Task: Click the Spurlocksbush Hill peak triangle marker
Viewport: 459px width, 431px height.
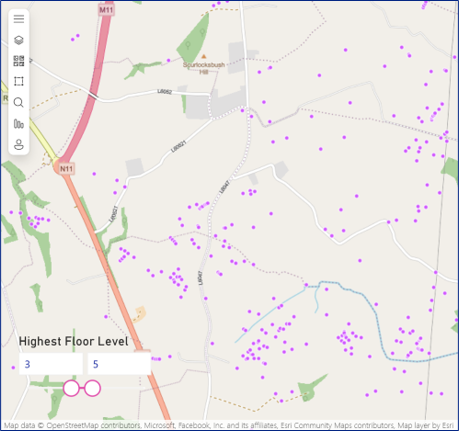Action: [x=204, y=57]
